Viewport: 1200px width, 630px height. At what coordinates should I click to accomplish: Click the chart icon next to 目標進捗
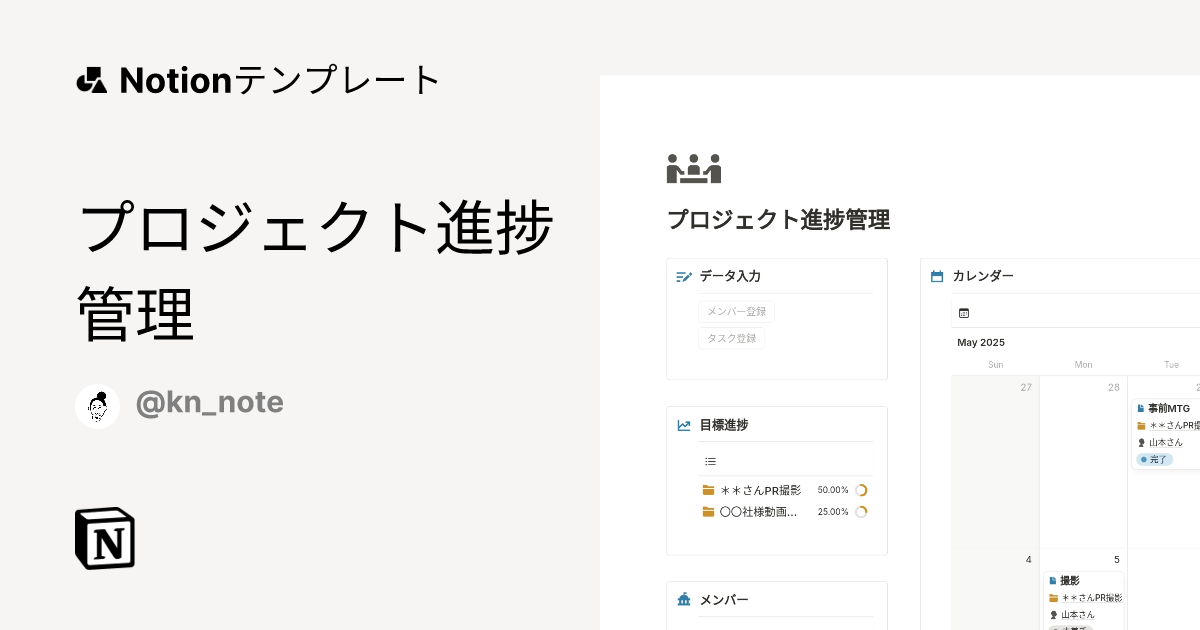(x=683, y=425)
